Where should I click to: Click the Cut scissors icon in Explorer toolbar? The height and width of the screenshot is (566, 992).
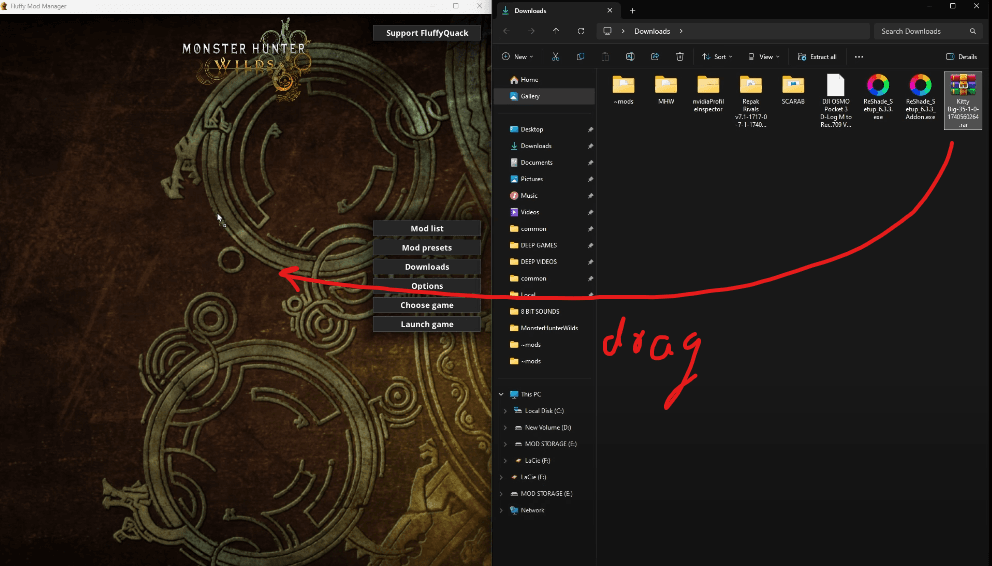[x=555, y=57]
